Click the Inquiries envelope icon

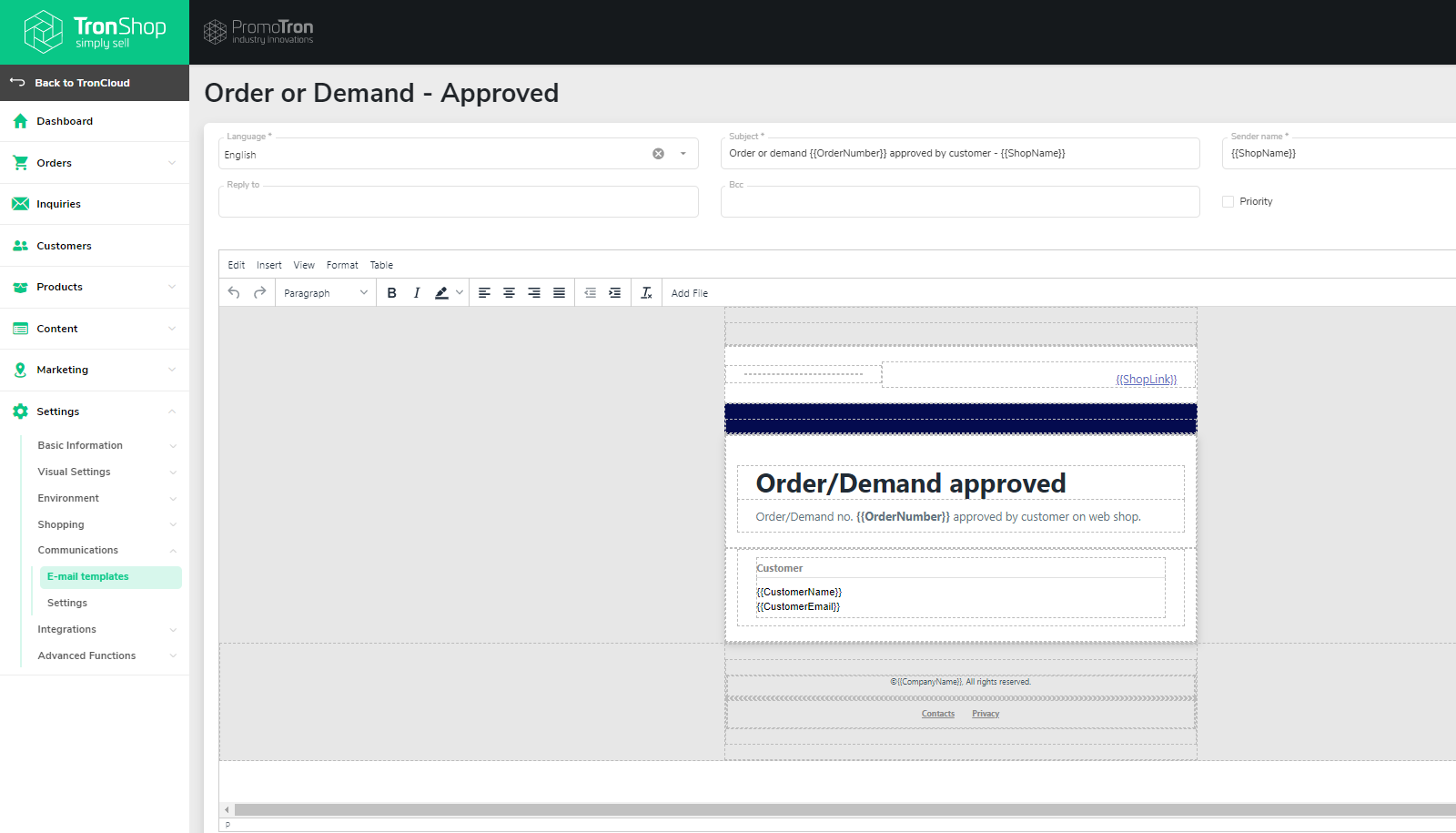20,204
